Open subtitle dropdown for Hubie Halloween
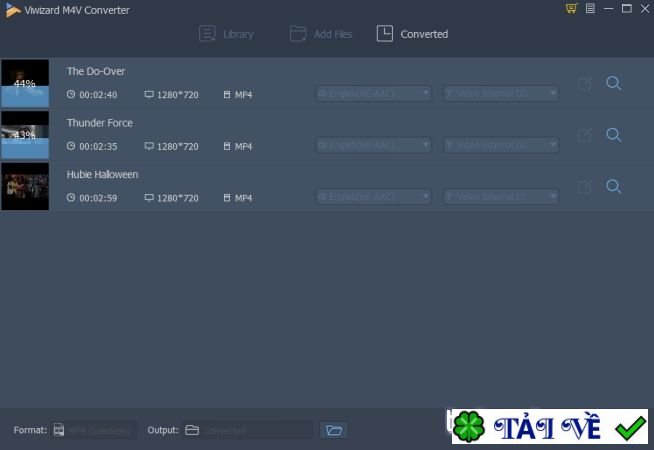The image size is (654, 450). 501,196
